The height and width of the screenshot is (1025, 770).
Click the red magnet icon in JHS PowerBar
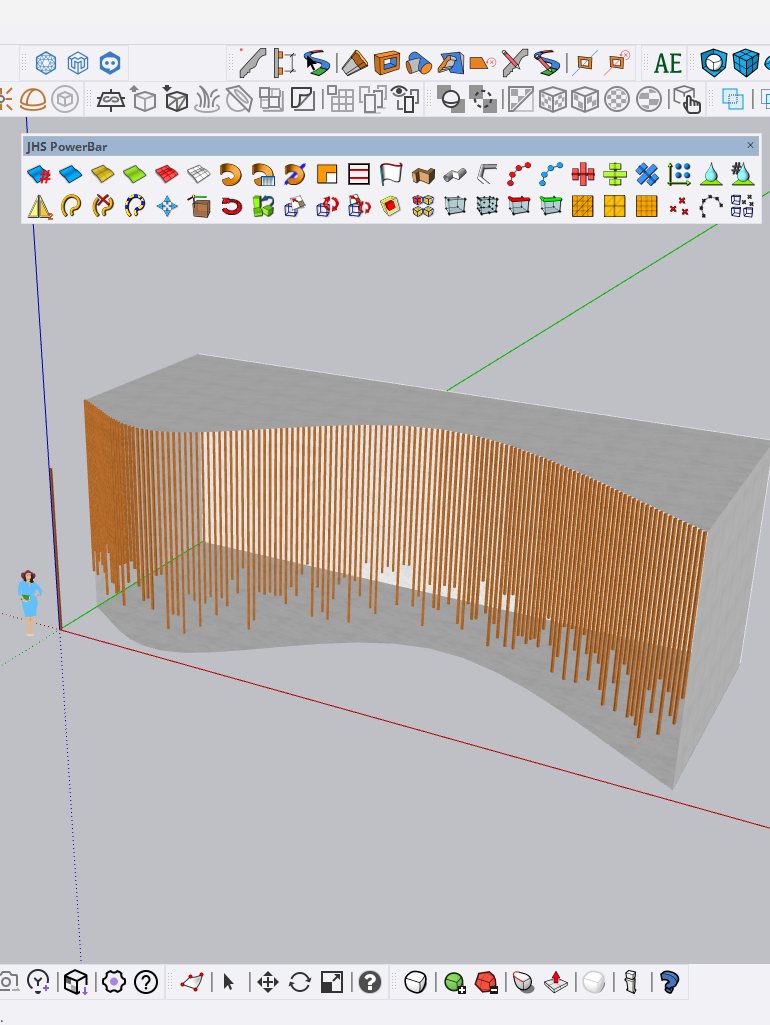(231, 207)
